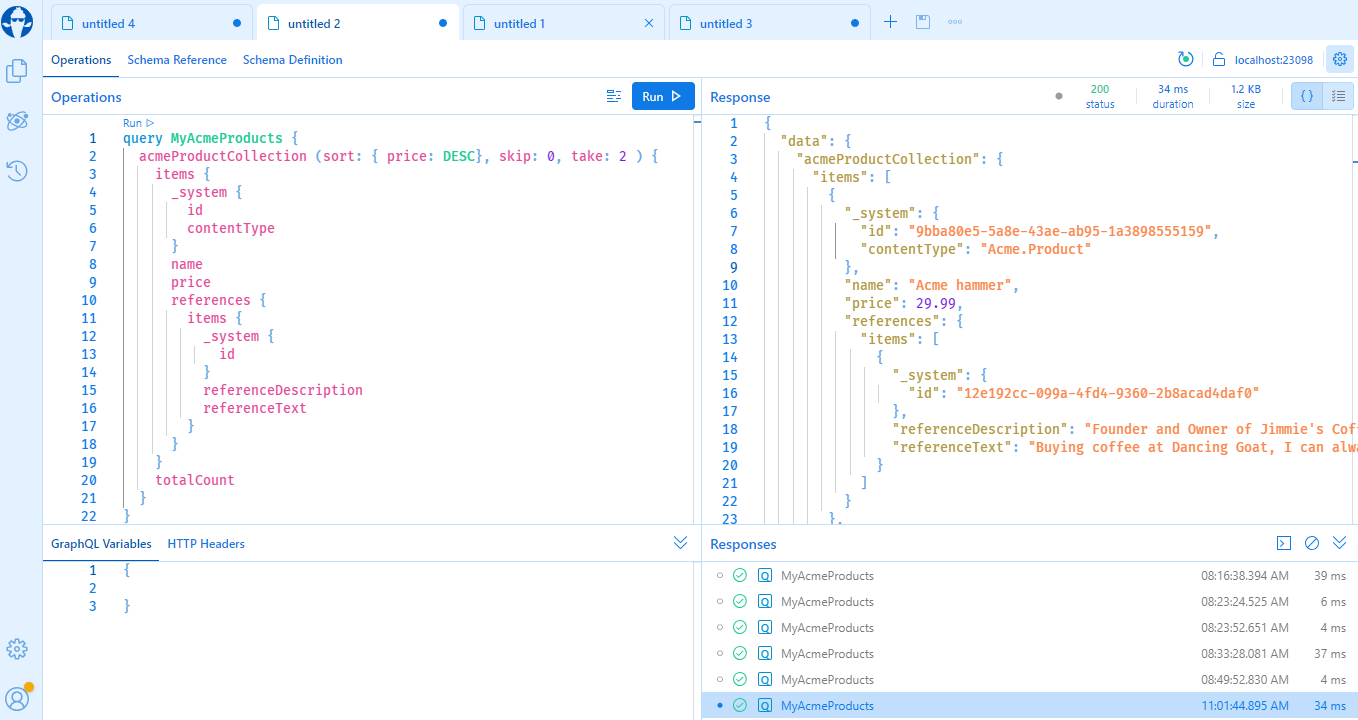Image resolution: width=1358 pixels, height=720 pixels.
Task: Open the HTTP Headers tab
Action: coord(206,544)
